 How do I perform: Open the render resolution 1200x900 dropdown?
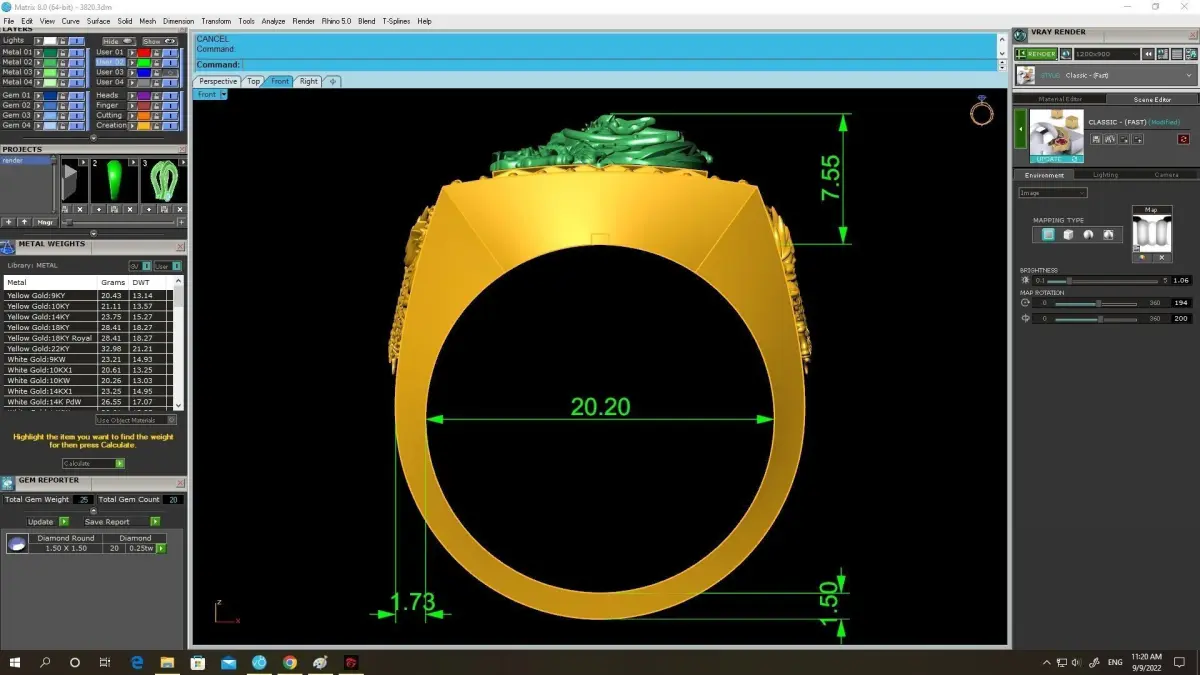(x=1107, y=54)
